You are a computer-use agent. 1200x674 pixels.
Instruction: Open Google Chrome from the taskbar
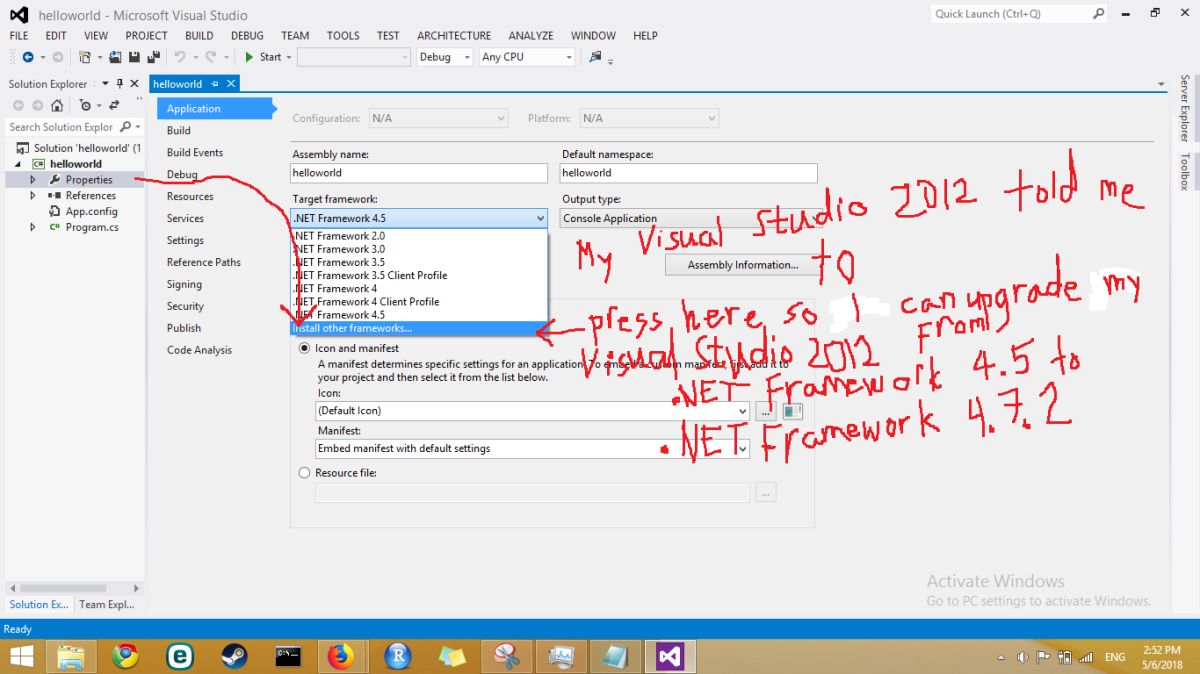tap(125, 656)
